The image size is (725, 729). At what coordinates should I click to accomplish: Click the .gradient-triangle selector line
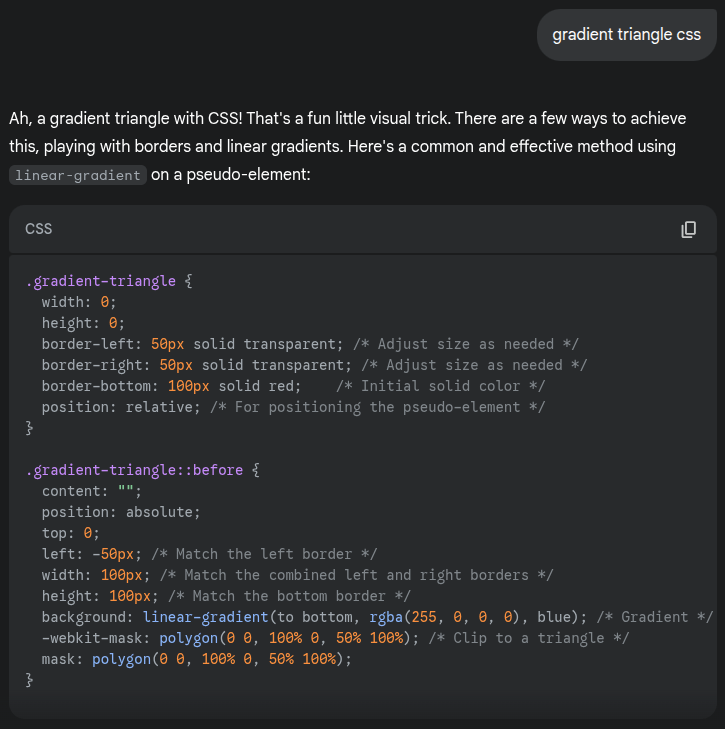point(109,281)
